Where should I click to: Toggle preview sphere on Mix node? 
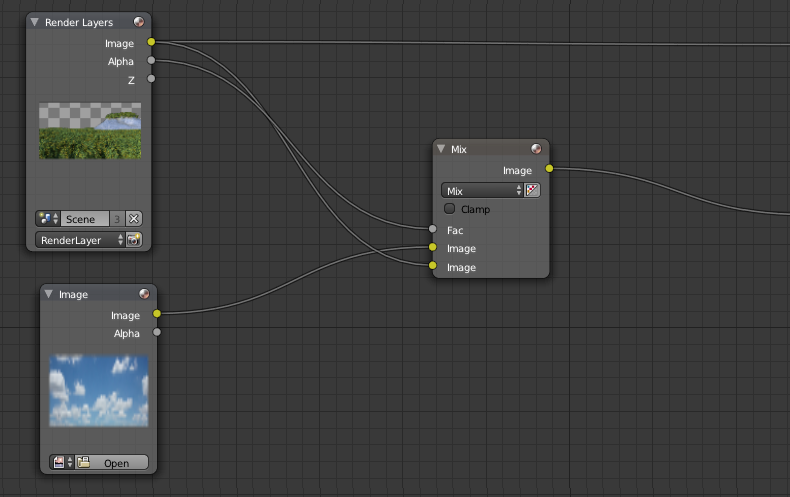(x=536, y=149)
